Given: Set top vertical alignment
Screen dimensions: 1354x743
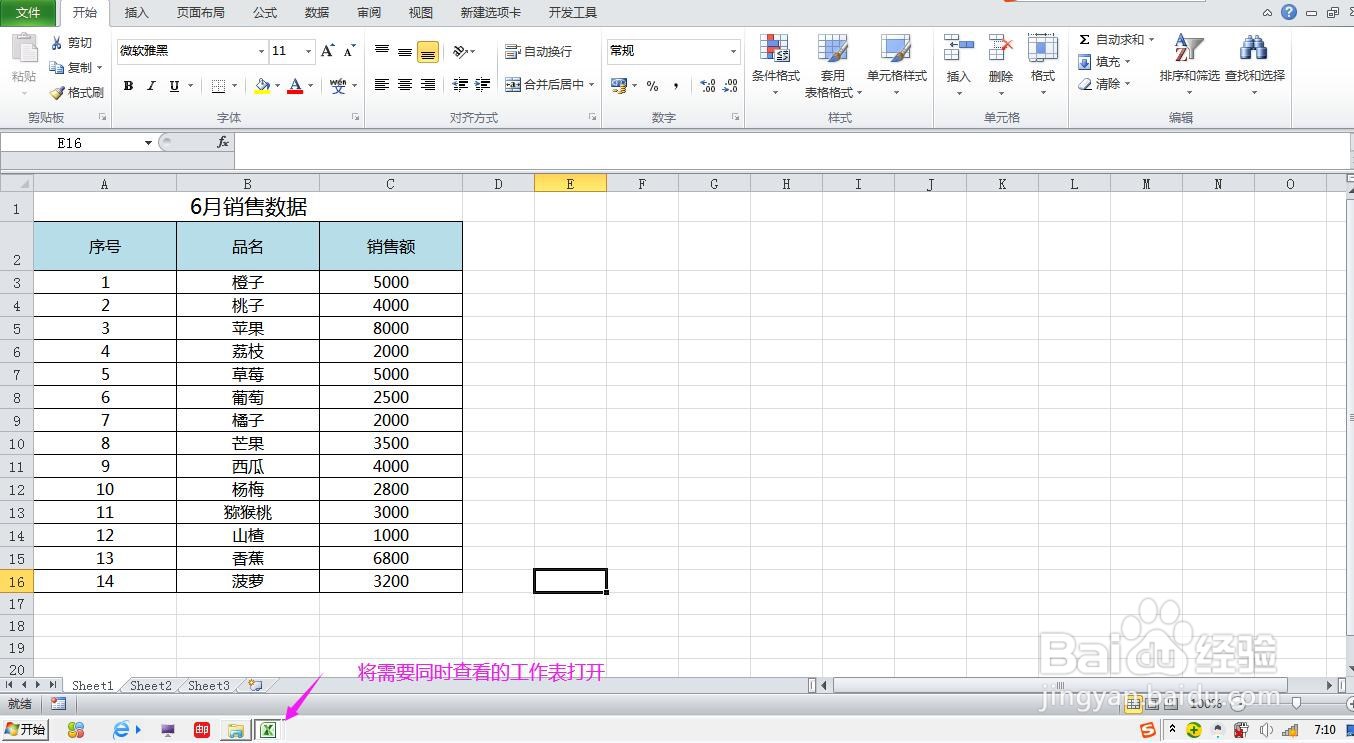Looking at the screenshot, I should [x=382, y=51].
